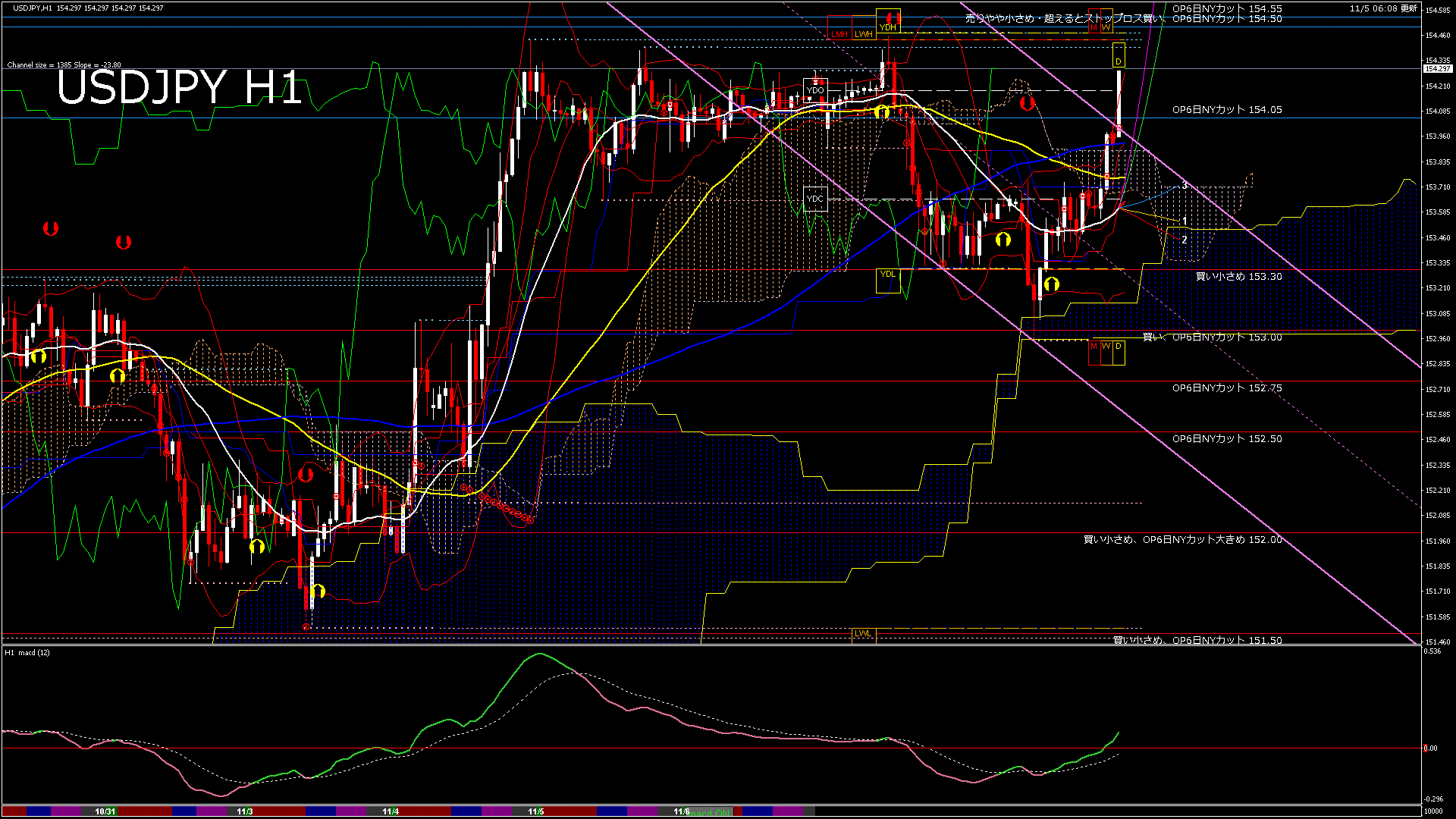The image size is (1456, 819).
Task: Click the 買い小さめ 153.30 level label
Action: pos(1239,277)
